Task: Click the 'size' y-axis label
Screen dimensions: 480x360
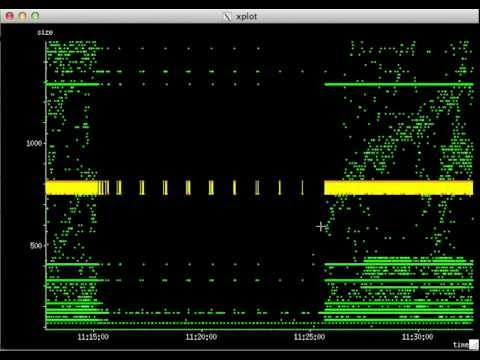Action: (x=45, y=32)
